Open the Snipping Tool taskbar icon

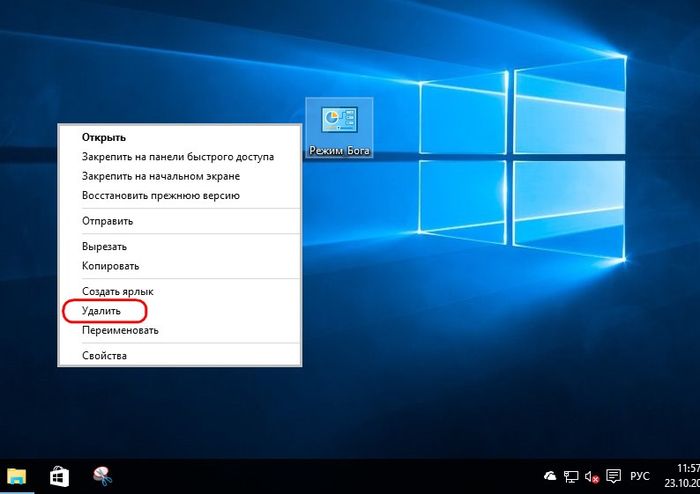point(101,475)
